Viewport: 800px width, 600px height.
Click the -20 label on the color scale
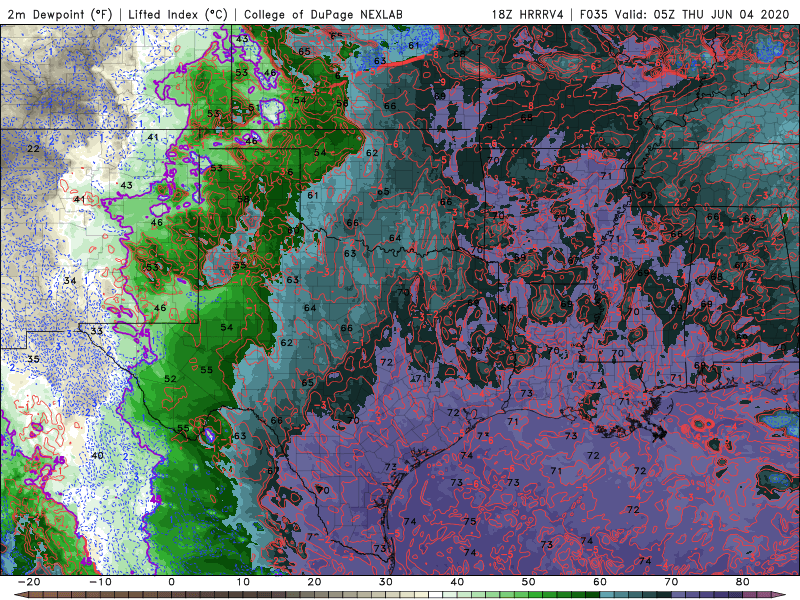[29, 582]
